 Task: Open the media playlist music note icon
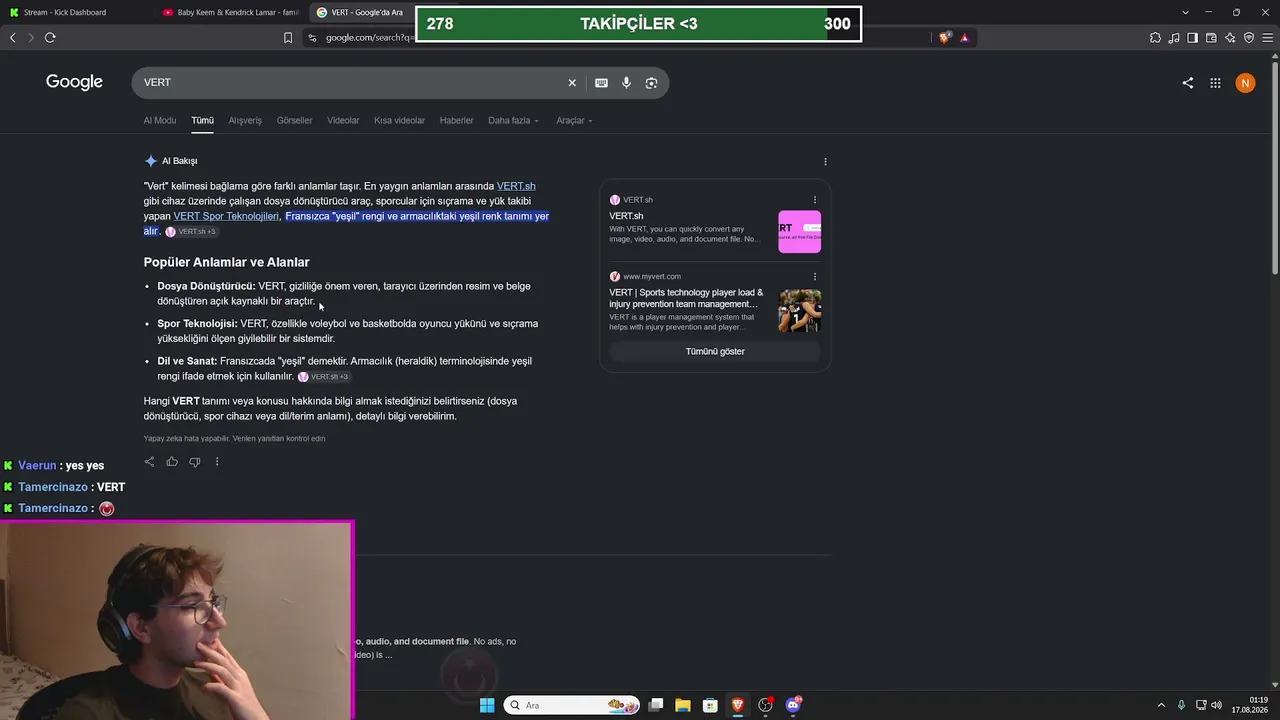click(1174, 38)
